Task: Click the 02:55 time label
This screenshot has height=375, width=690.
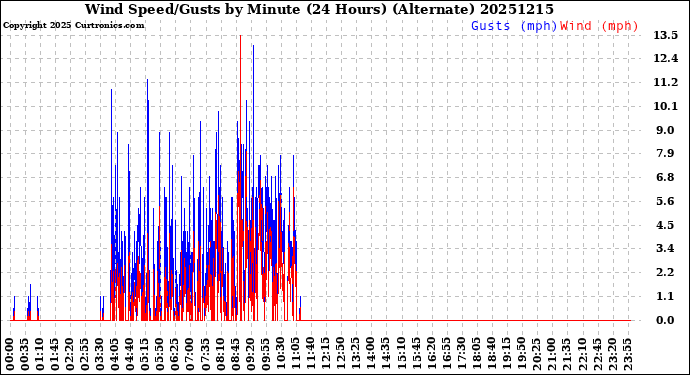Action: pyautogui.click(x=85, y=355)
